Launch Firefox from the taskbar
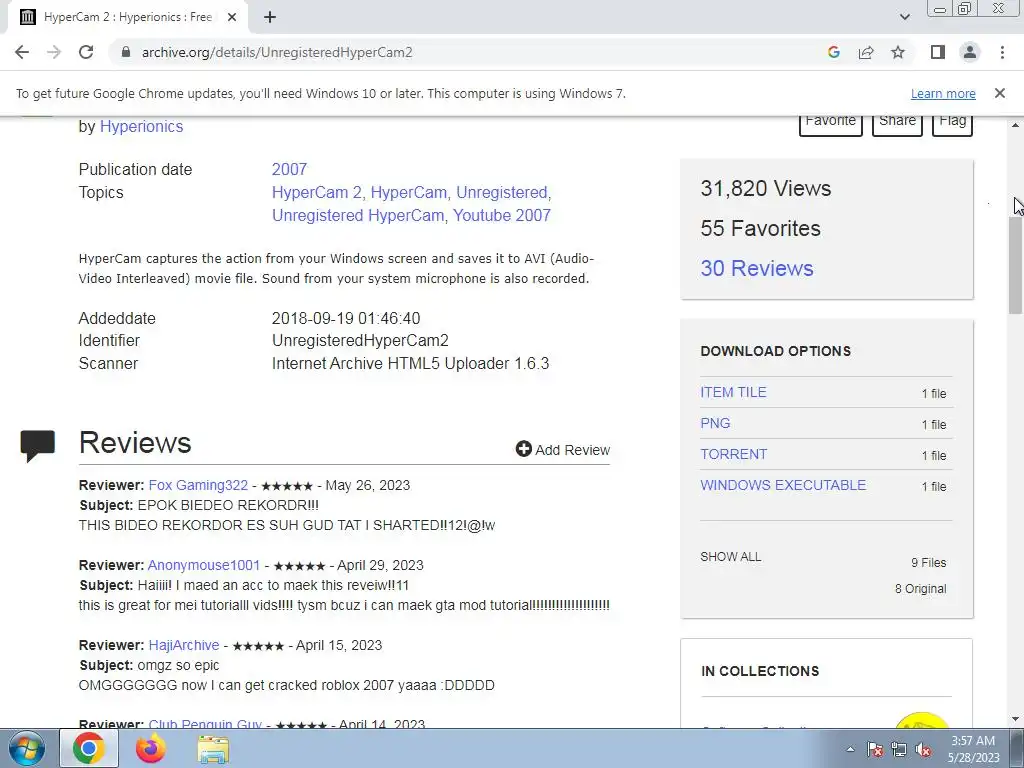This screenshot has height=768, width=1024. coord(150,748)
